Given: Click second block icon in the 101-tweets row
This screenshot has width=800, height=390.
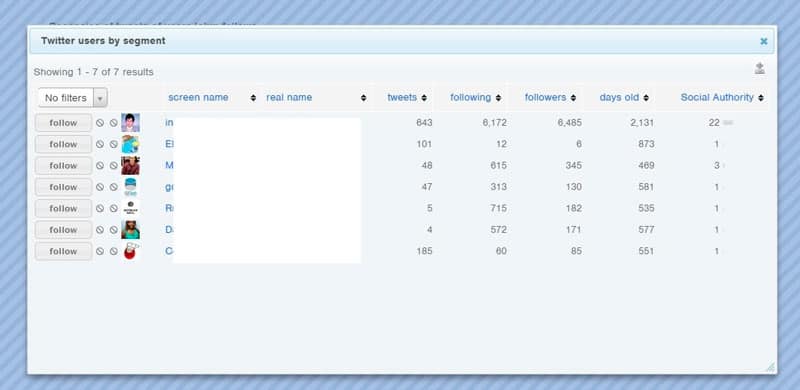Looking at the screenshot, I should tap(113, 144).
